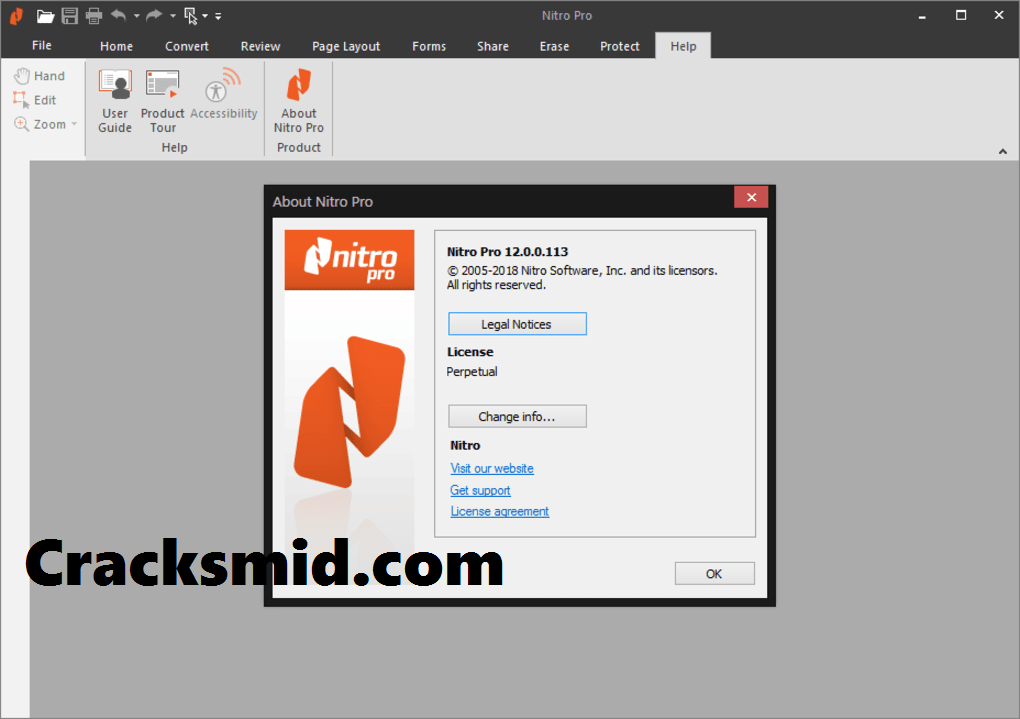Click the About Nitro Pro ribbon button

299,102
